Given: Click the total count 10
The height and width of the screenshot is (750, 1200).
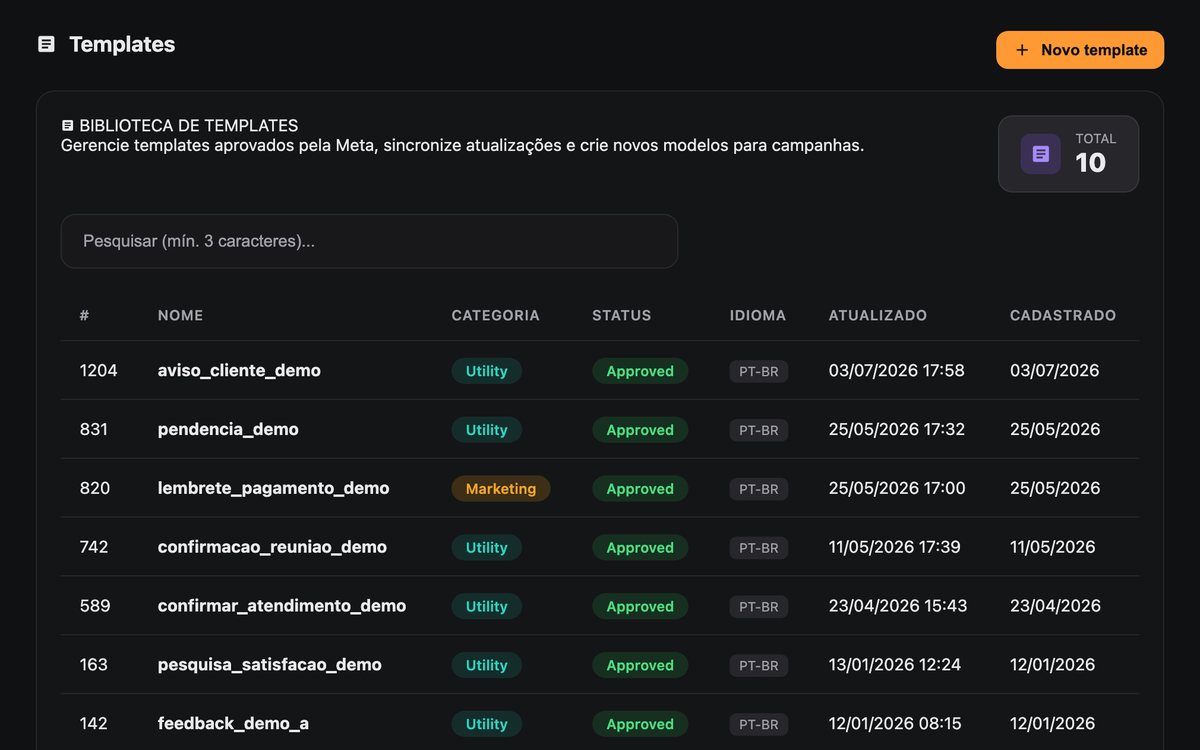Looking at the screenshot, I should pyautogui.click(x=1091, y=163).
